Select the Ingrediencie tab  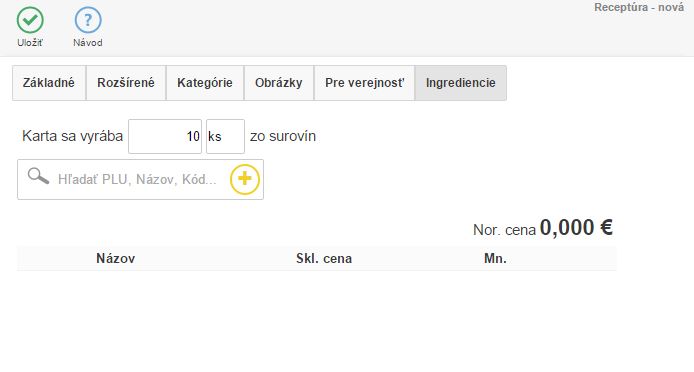coord(460,83)
